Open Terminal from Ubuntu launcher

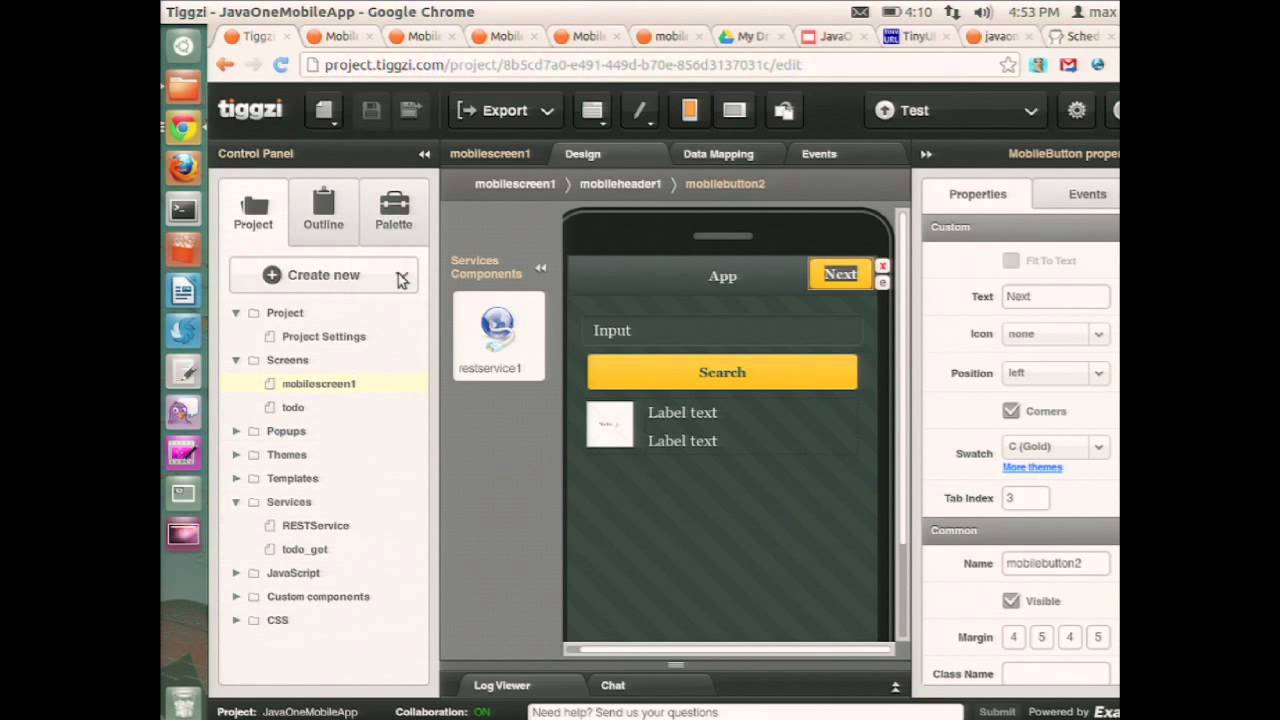(183, 209)
